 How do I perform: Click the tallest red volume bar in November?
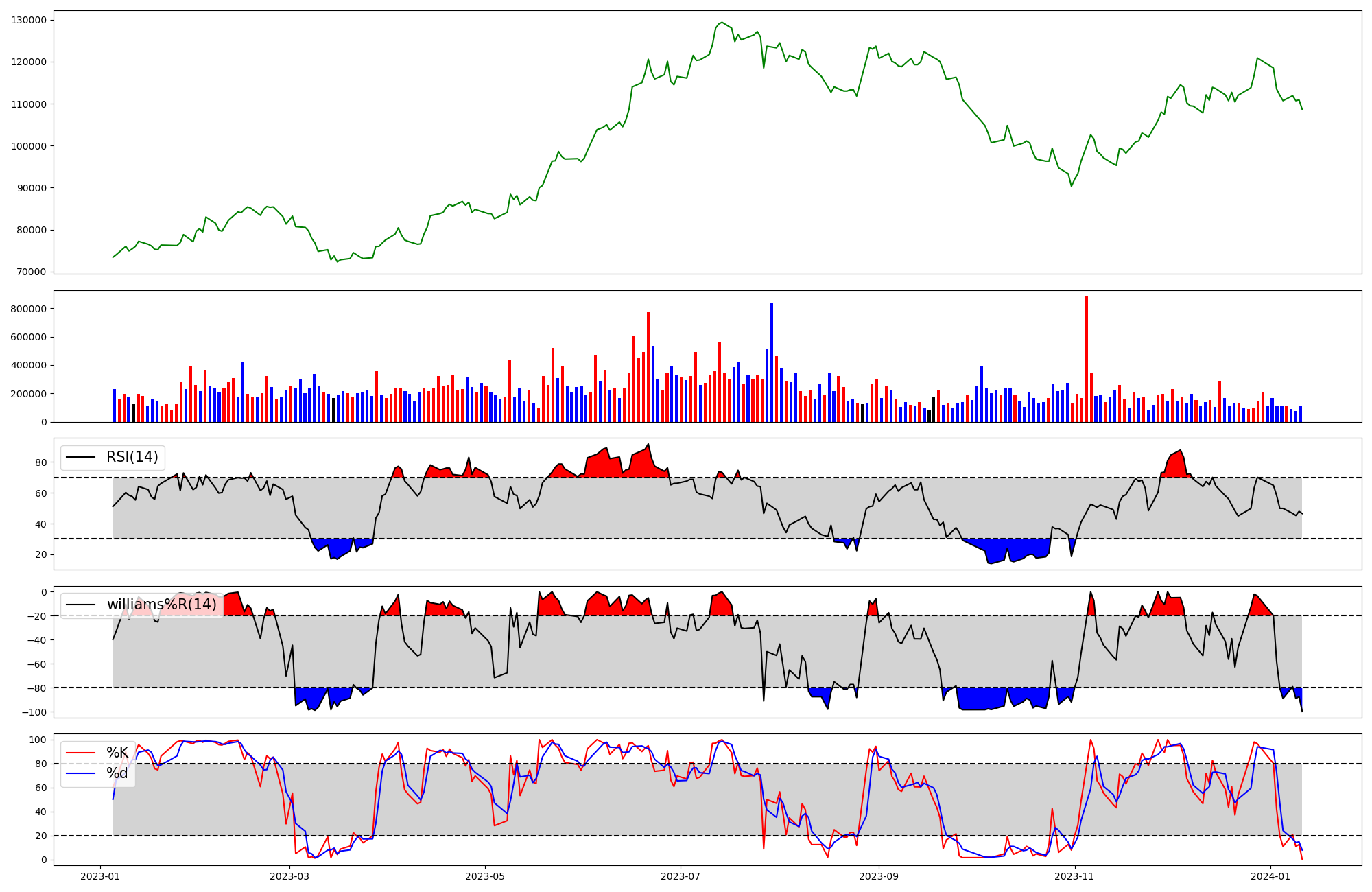1087,359
